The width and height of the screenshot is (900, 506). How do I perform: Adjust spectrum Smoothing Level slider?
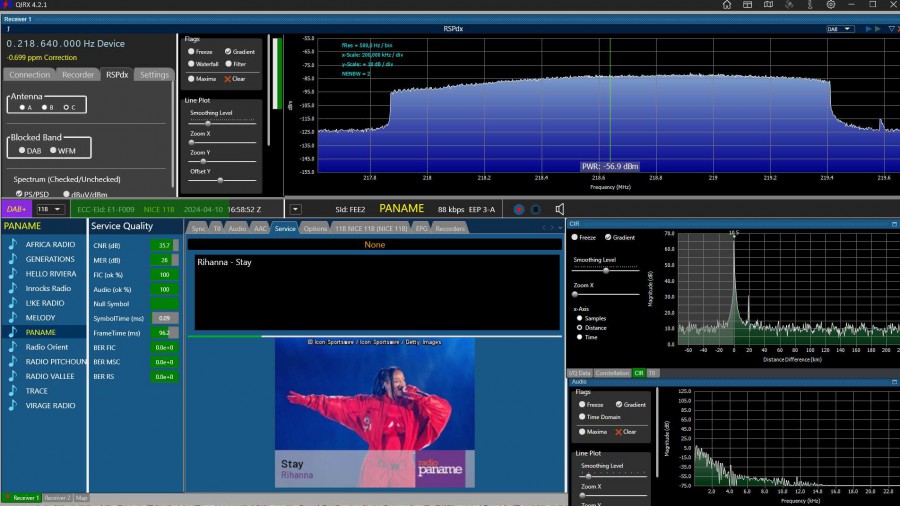pyautogui.click(x=222, y=123)
